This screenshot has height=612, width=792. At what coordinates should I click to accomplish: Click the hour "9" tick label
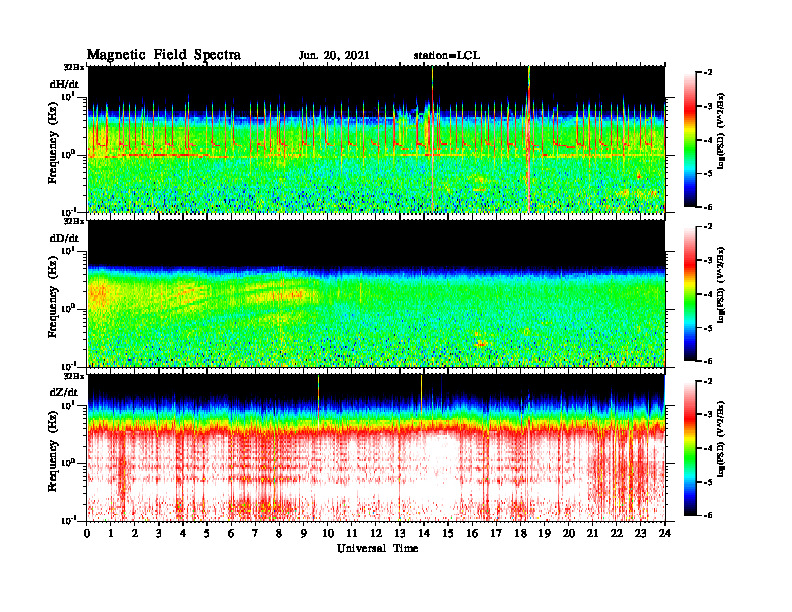[304, 534]
